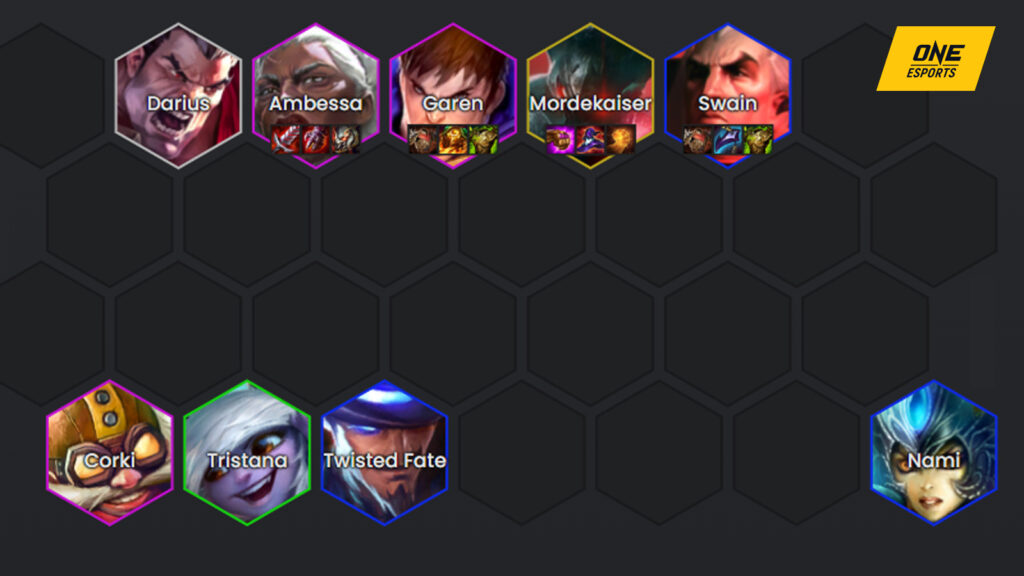This screenshot has width=1024, height=576.
Task: Click Swain's first brown armor item
Action: click(697, 140)
